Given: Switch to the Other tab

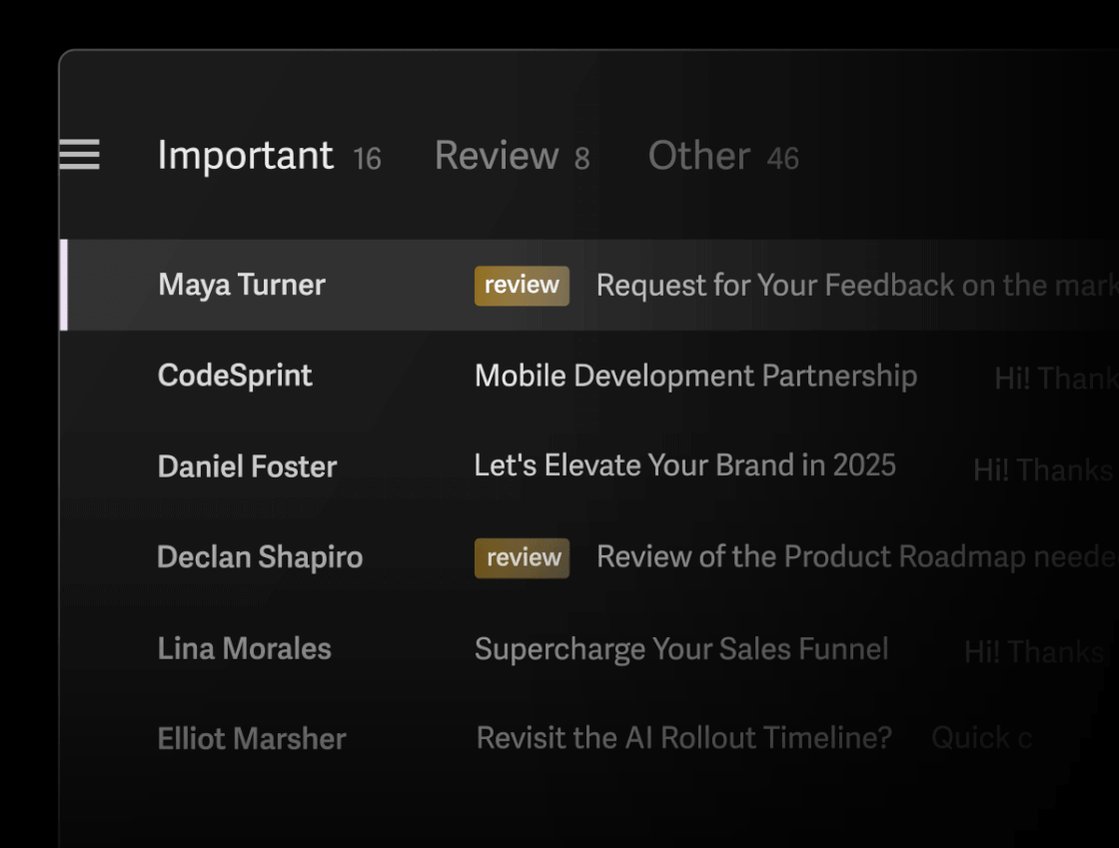Looking at the screenshot, I should [x=699, y=156].
